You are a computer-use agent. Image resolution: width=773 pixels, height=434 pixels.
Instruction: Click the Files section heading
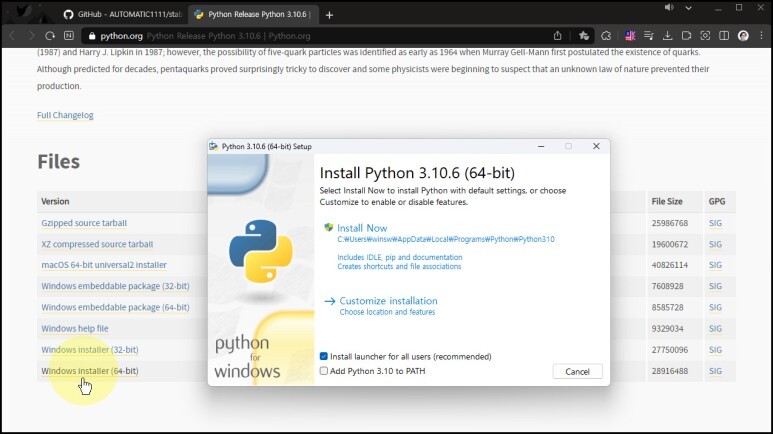[58, 162]
